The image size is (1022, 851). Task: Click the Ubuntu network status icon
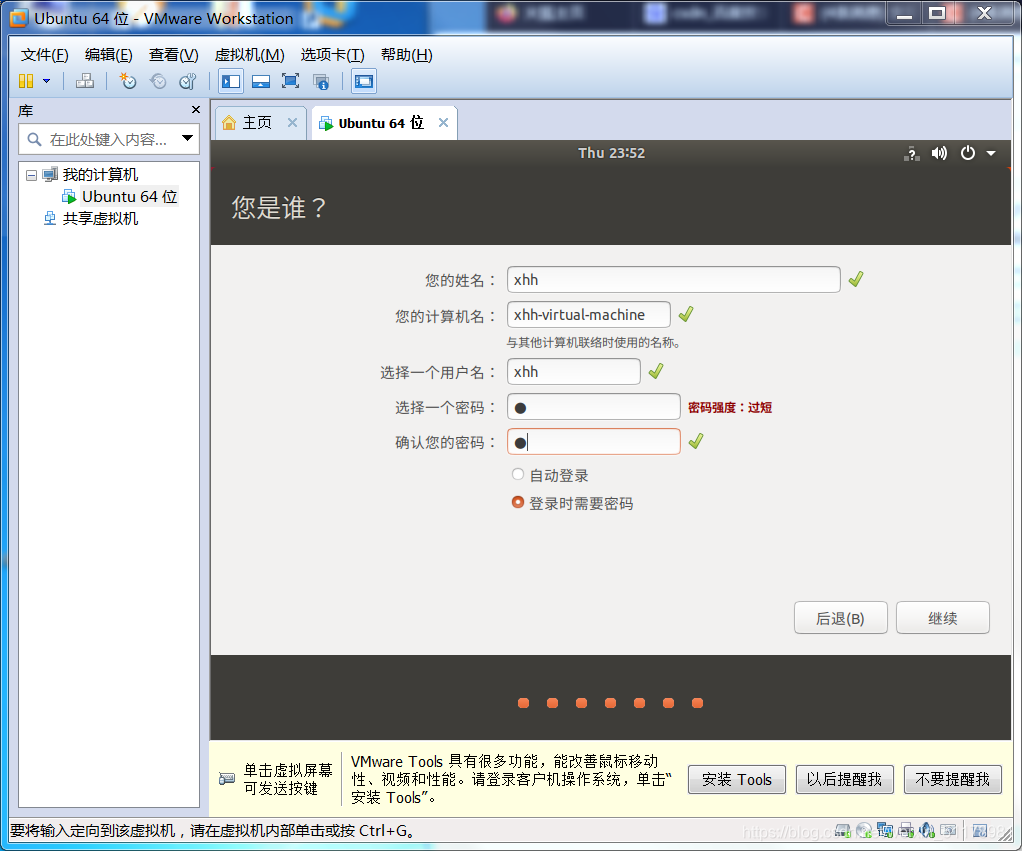point(912,154)
